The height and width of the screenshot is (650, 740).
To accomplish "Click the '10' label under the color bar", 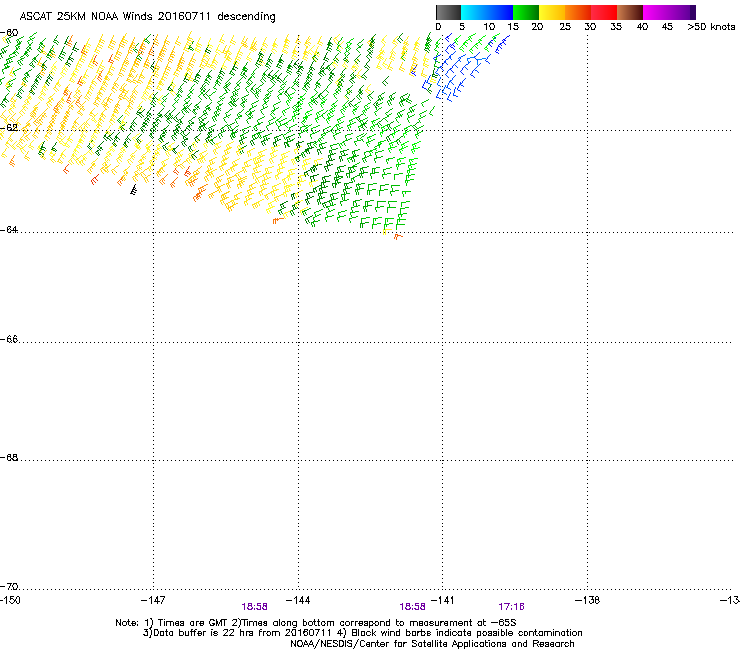I will pos(489,27).
